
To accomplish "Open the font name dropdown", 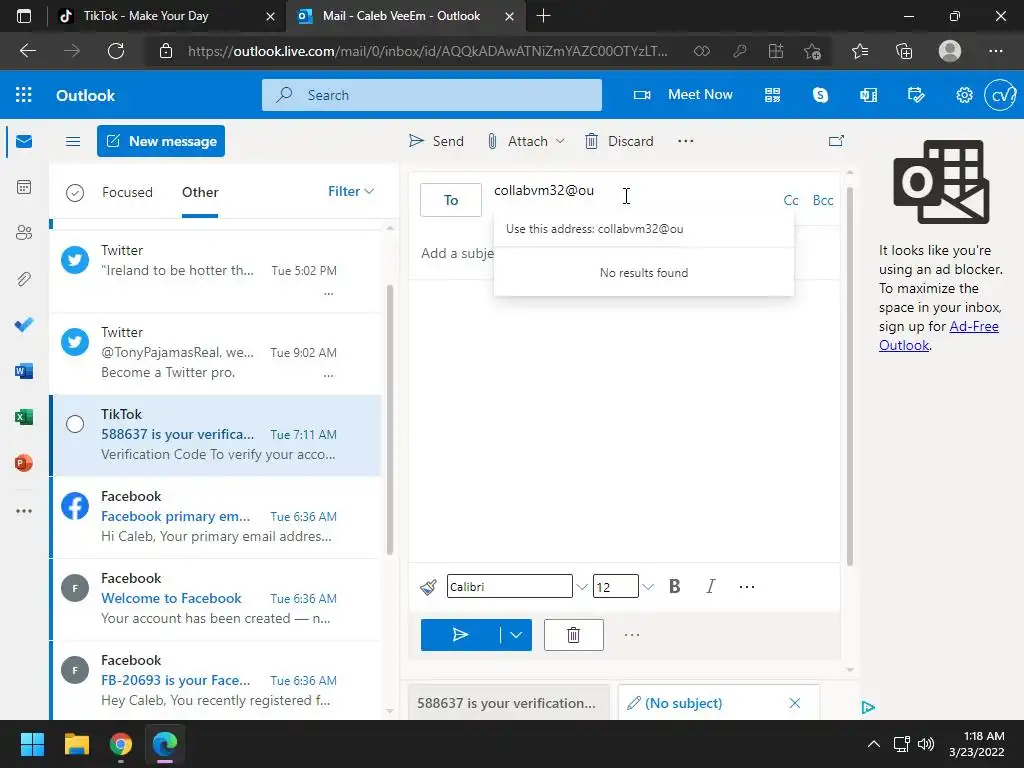I will click(x=581, y=586).
